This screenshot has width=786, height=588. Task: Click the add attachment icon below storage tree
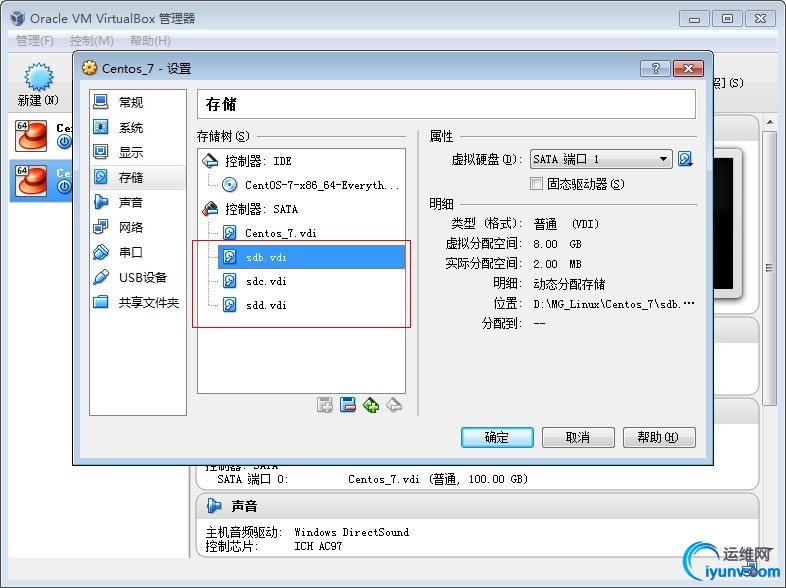[x=325, y=405]
